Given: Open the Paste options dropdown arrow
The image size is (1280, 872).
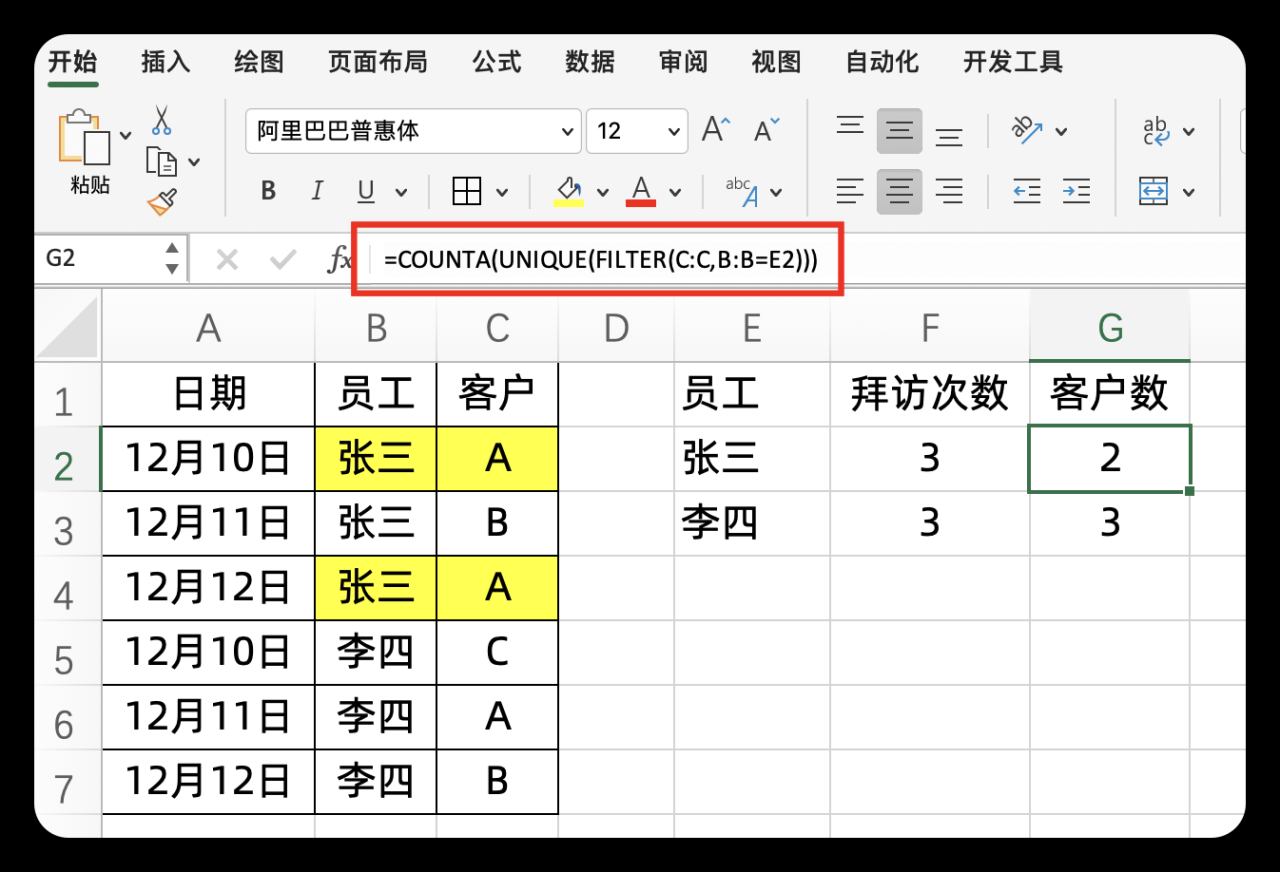Looking at the screenshot, I should [x=125, y=134].
